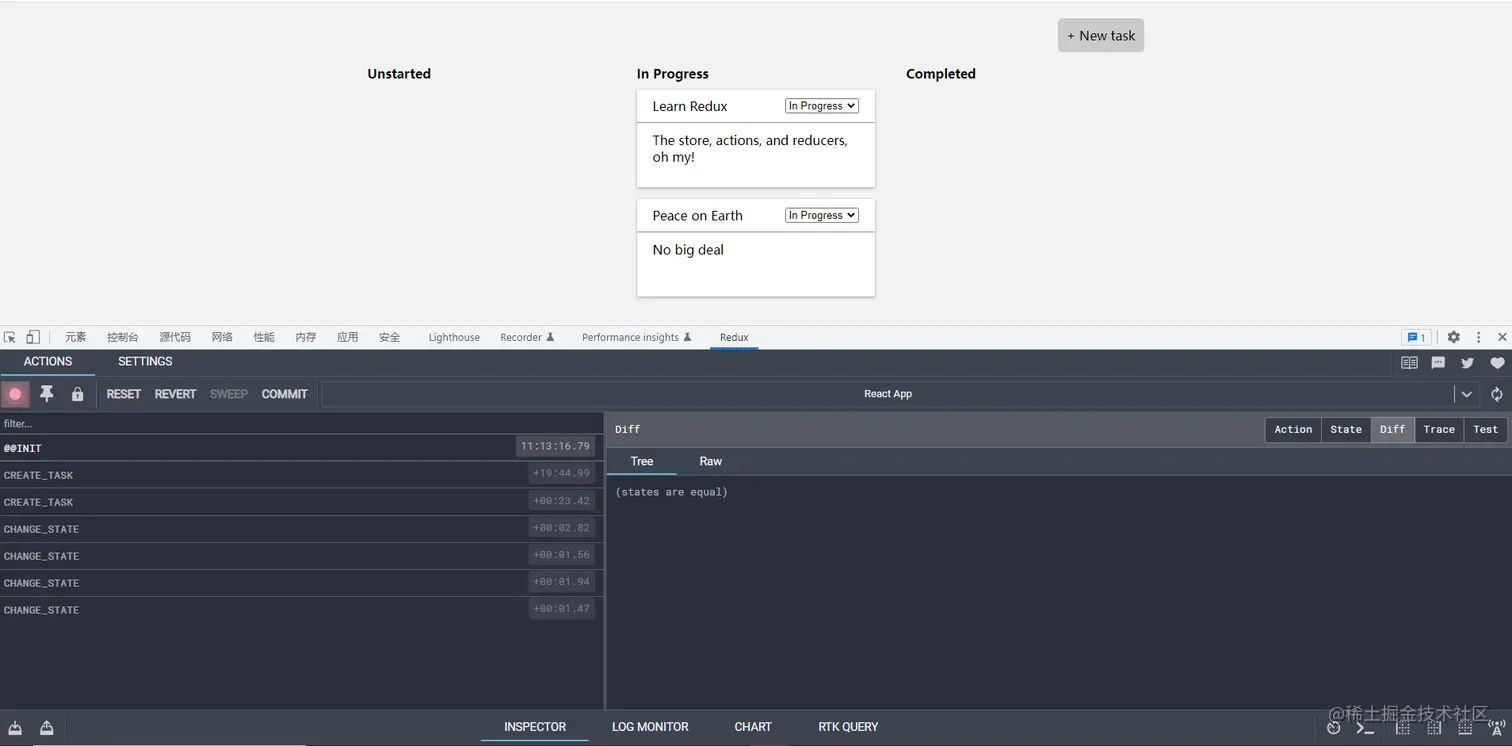Switch to the LOG MONITOR tab
Viewport: 1512px width, 746px height.
649,727
